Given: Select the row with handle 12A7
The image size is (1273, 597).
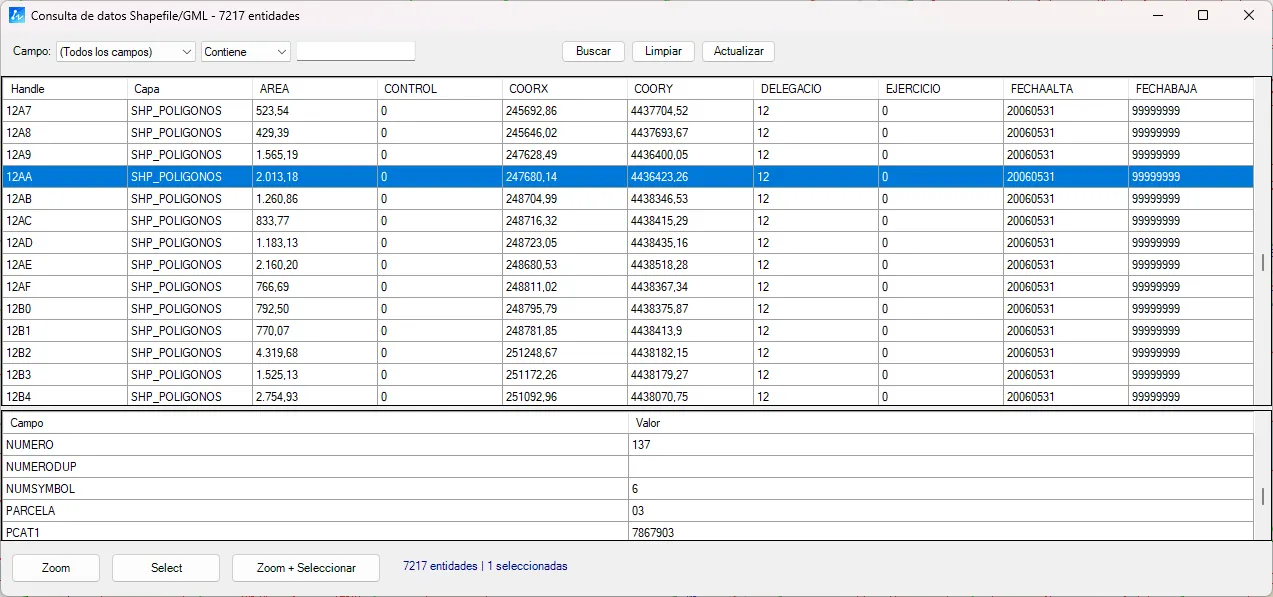Looking at the screenshot, I should click(628, 111).
